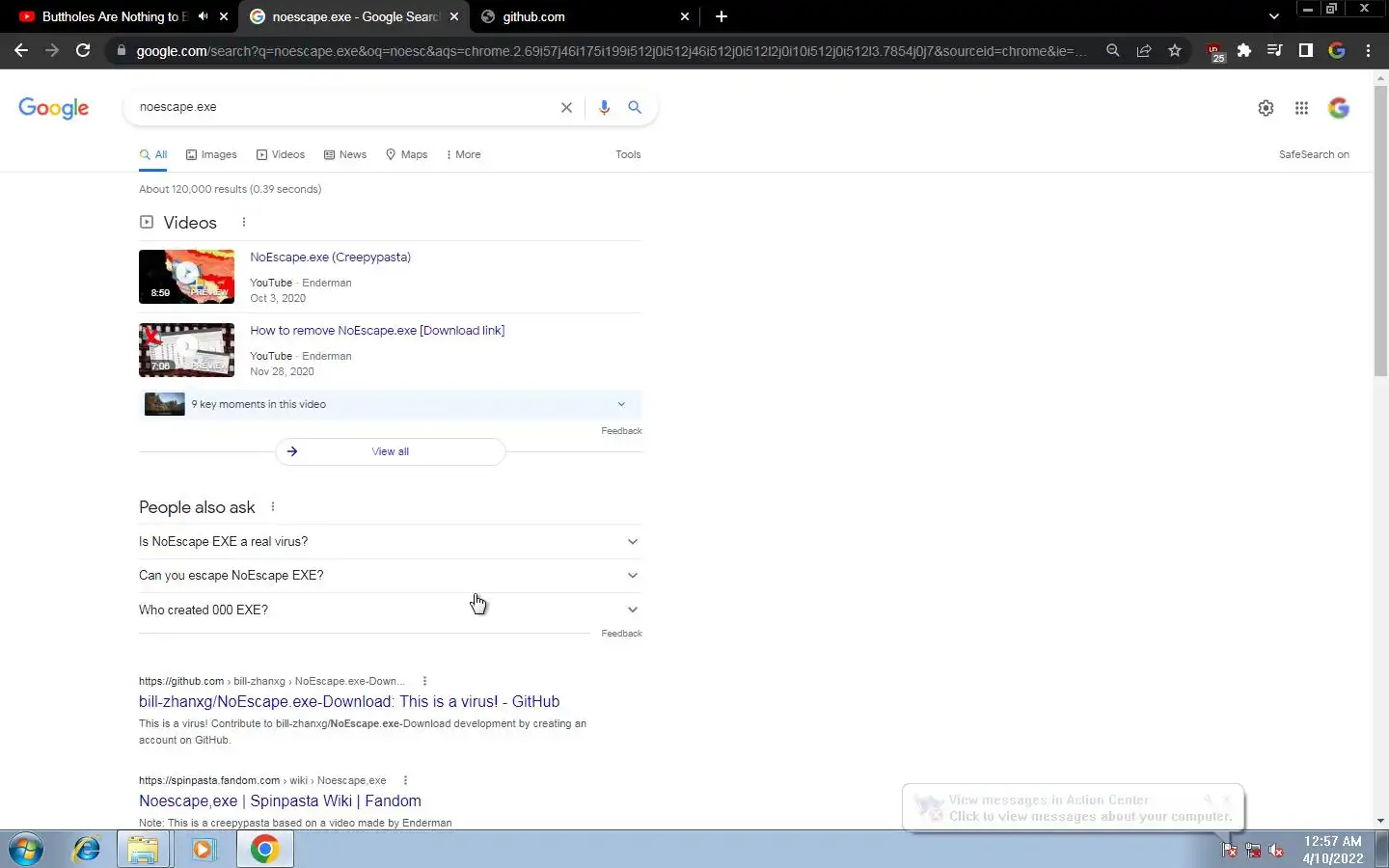The height and width of the screenshot is (868, 1389).
Task: Click the browser forward arrow
Action: point(52,50)
